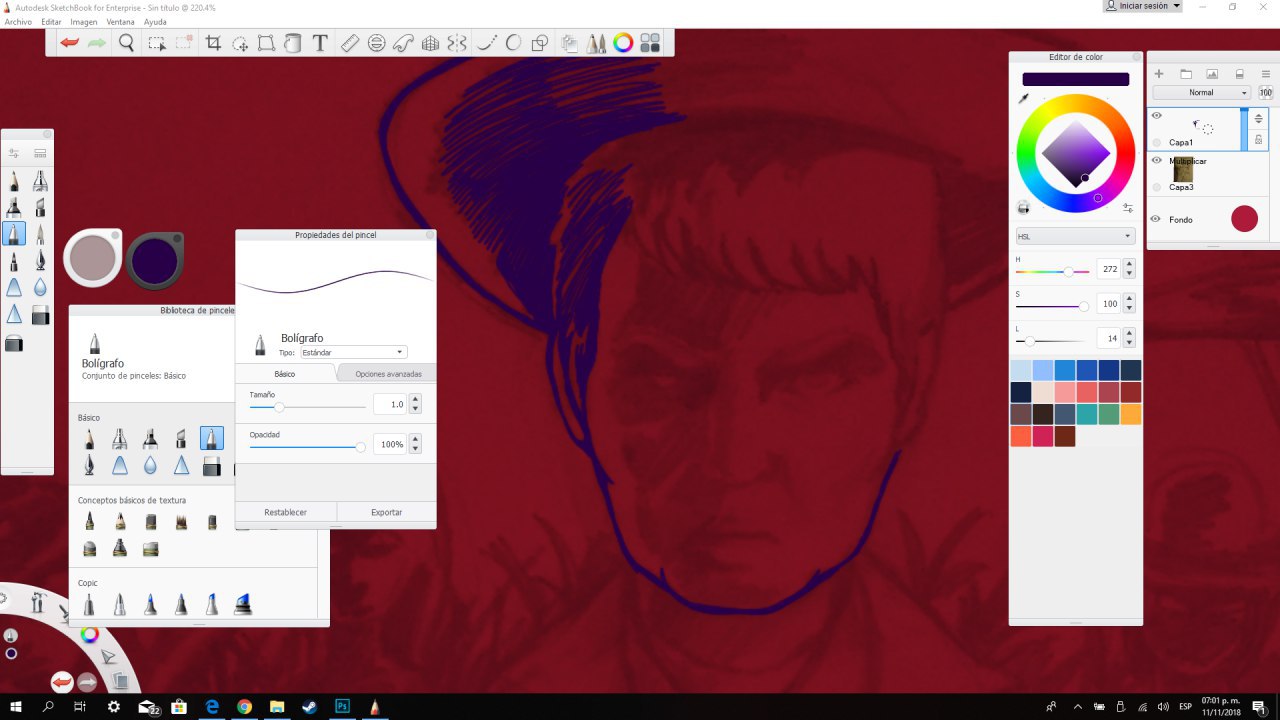This screenshot has height=720, width=1280.
Task: Decrease the S saturation value stepper
Action: (1129, 309)
